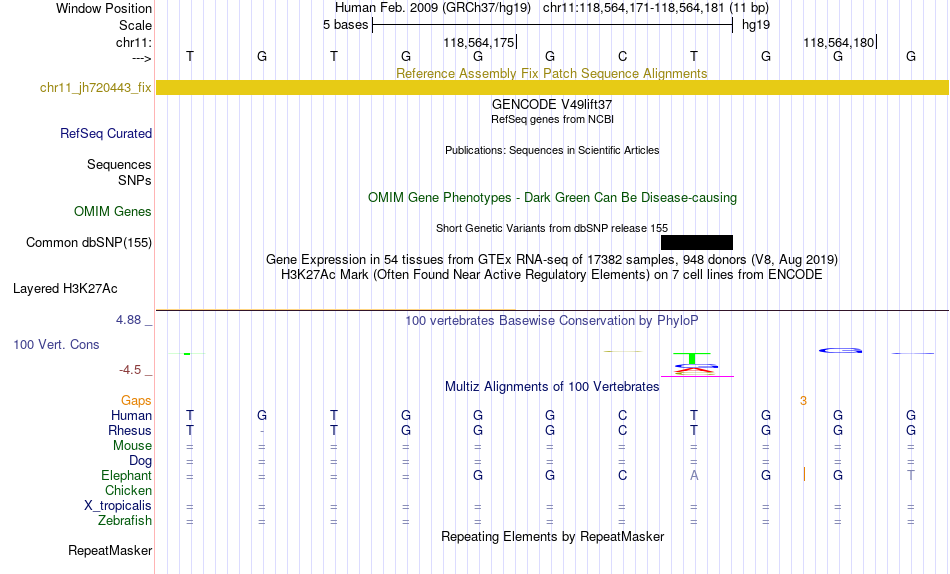Click the OMIM Gene Phenotypes title
This screenshot has width=950, height=574.
coord(552,198)
